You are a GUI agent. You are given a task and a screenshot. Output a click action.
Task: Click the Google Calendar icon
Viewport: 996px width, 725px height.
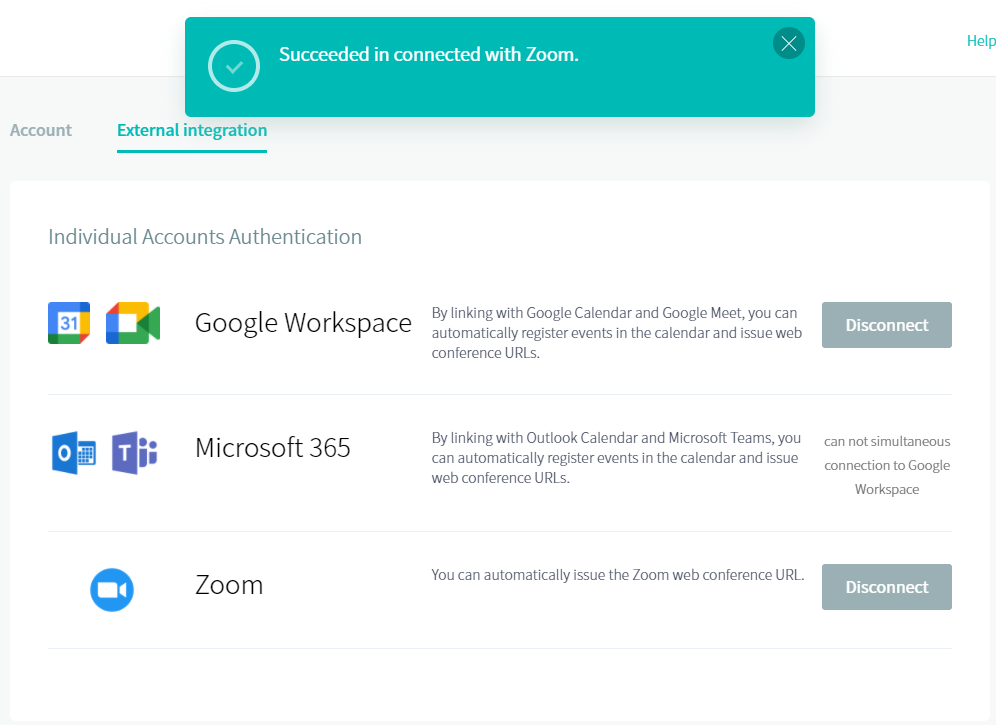click(69, 323)
